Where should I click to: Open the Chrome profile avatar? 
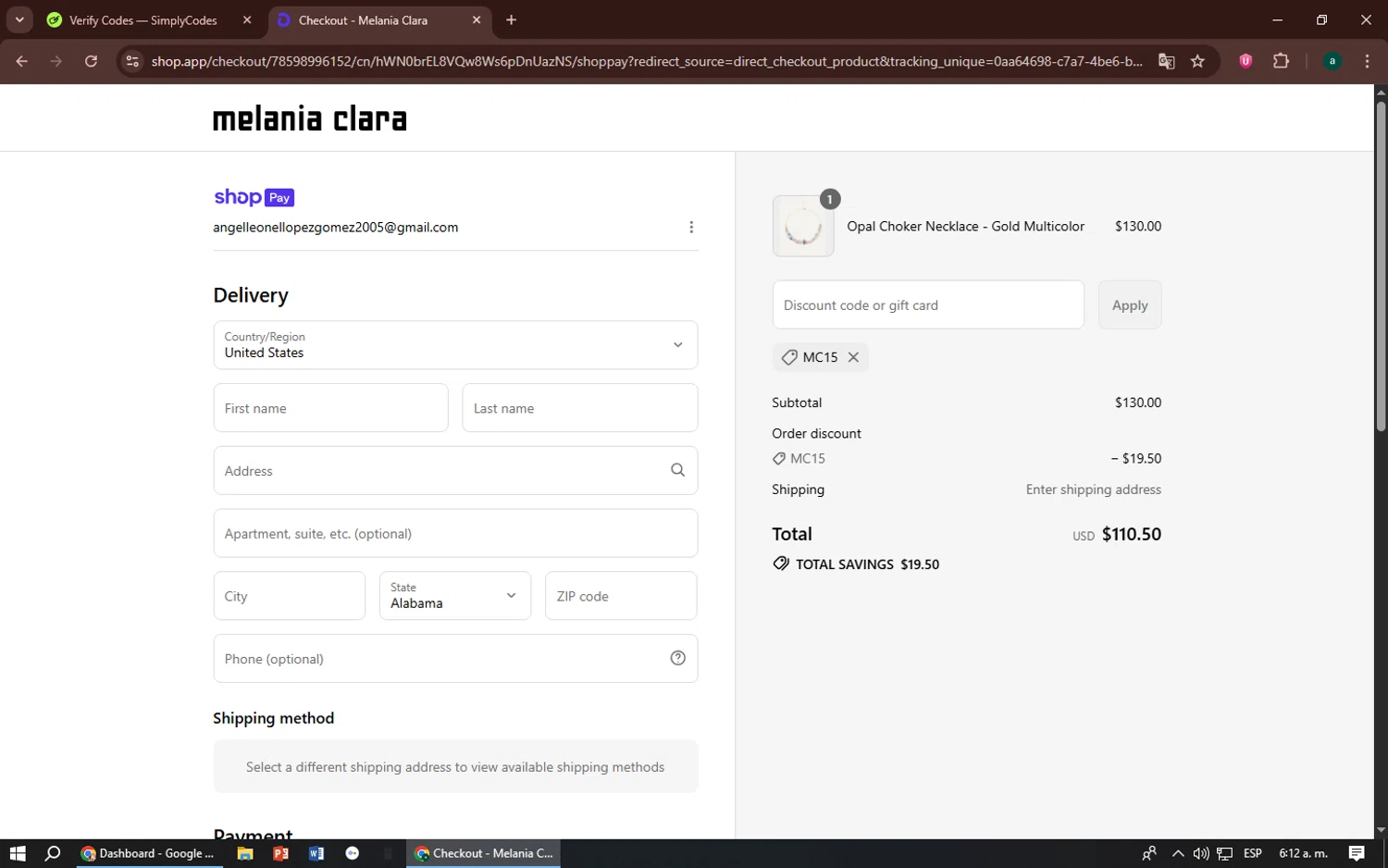click(x=1332, y=61)
